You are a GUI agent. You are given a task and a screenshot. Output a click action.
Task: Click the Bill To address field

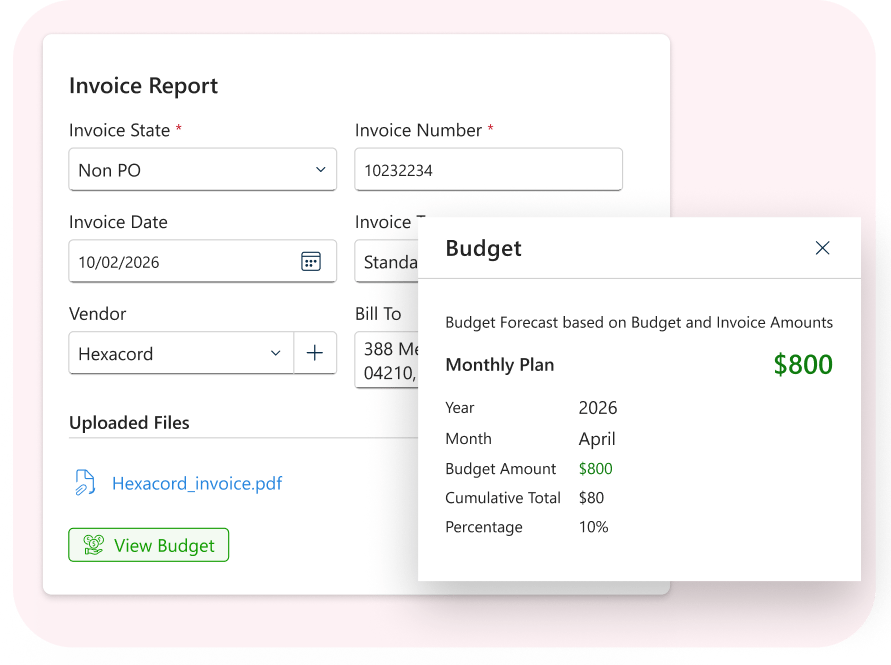(x=386, y=360)
